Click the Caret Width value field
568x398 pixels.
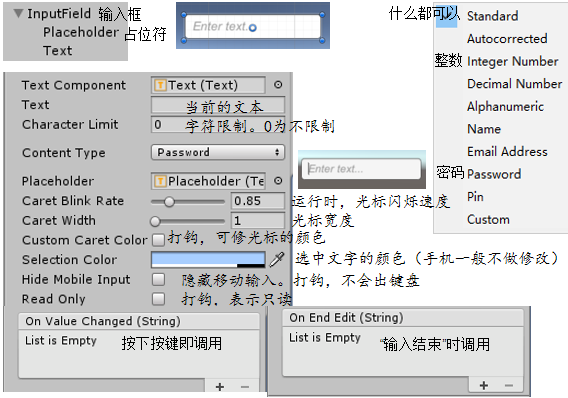[x=258, y=221]
